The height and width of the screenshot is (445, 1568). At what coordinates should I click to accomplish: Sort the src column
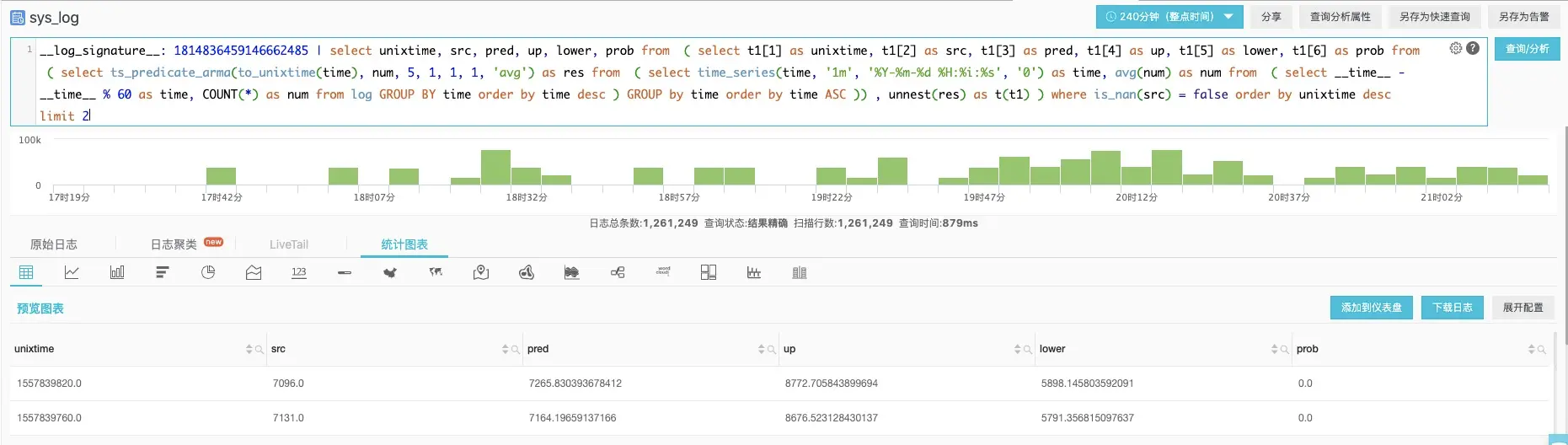(x=506, y=349)
